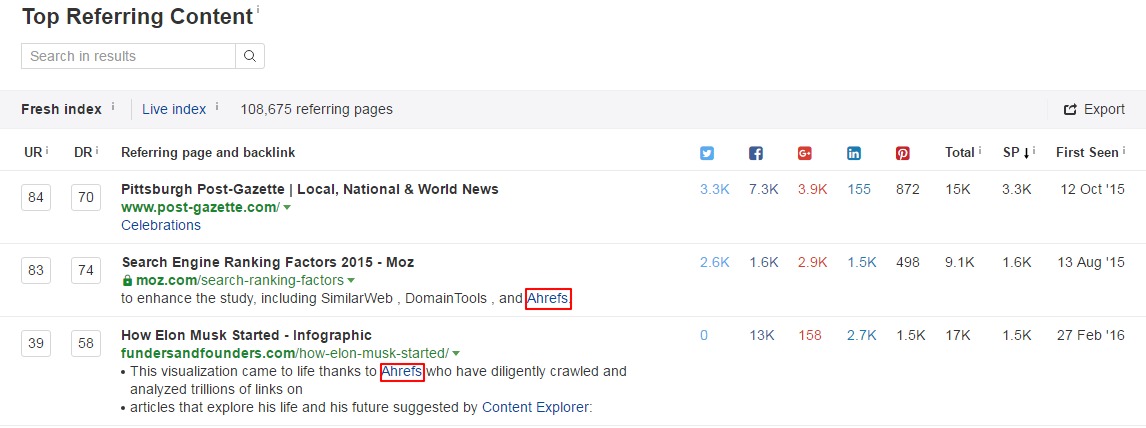Click Twitter count 2.6K for Moz
The width and height of the screenshot is (1146, 428).
[x=715, y=262]
